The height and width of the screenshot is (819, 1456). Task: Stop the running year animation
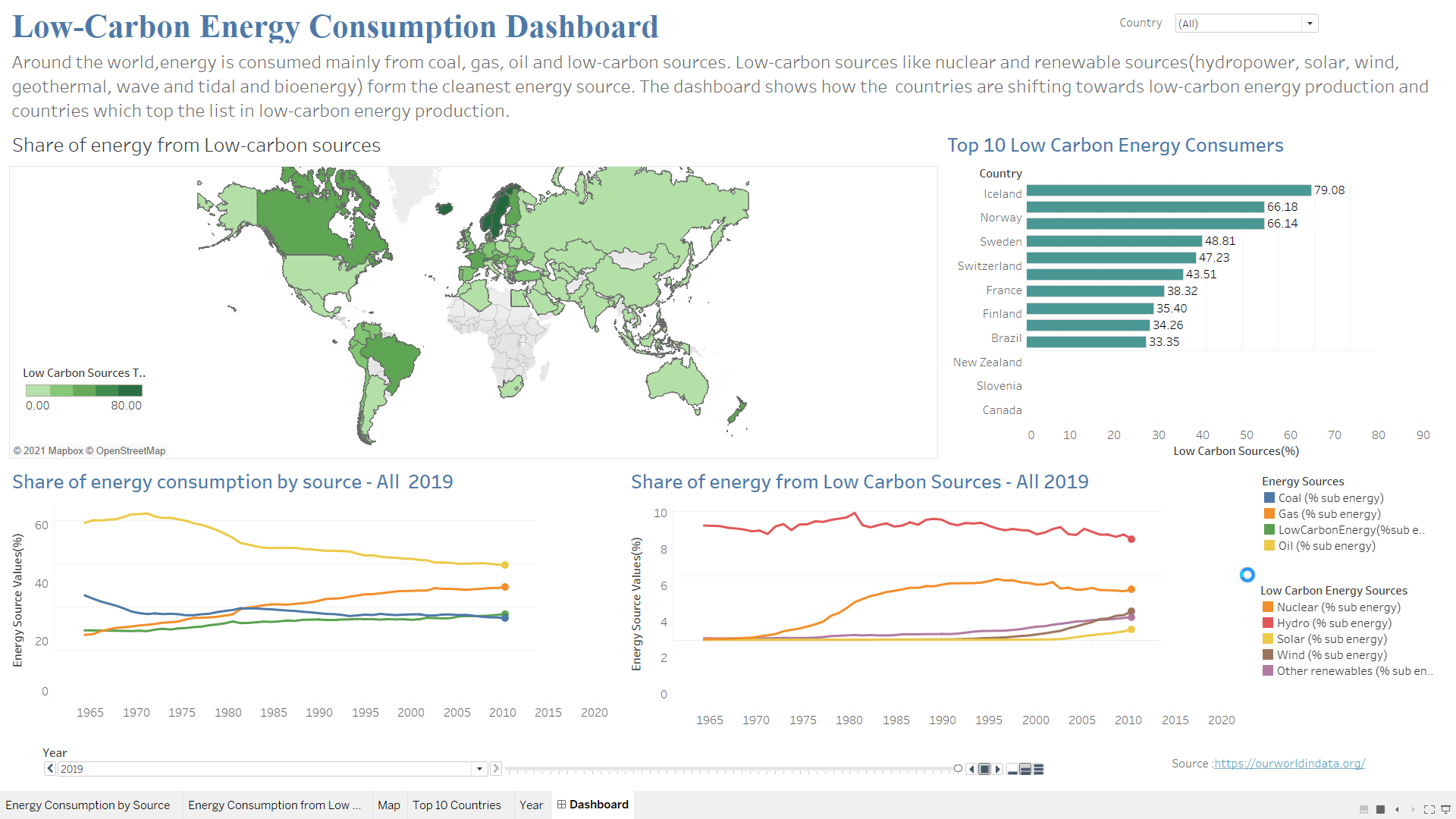(x=985, y=768)
